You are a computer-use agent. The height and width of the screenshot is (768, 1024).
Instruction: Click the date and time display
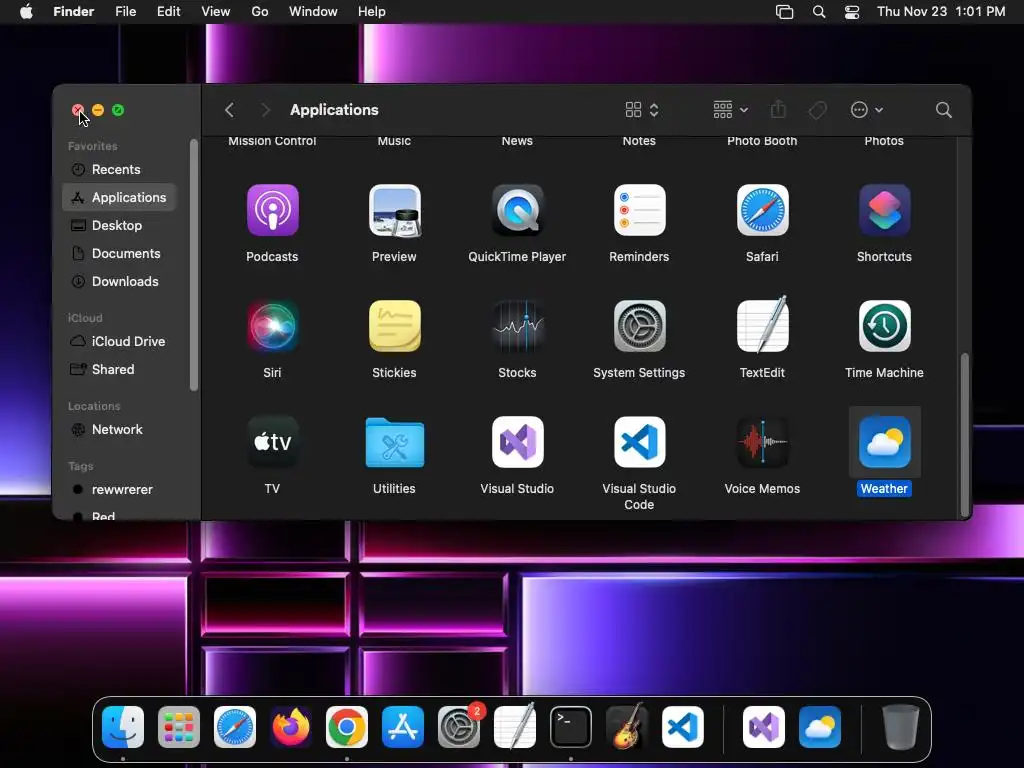941,11
